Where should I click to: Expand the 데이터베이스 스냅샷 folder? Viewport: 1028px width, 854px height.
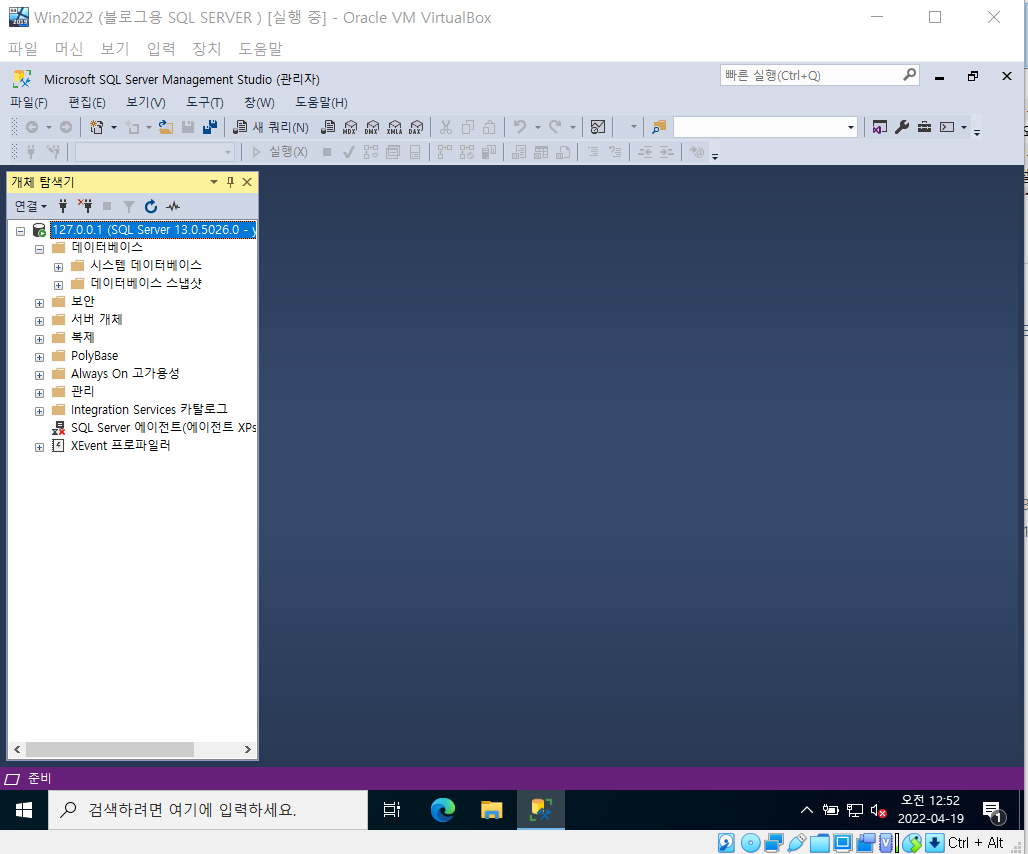(58, 285)
